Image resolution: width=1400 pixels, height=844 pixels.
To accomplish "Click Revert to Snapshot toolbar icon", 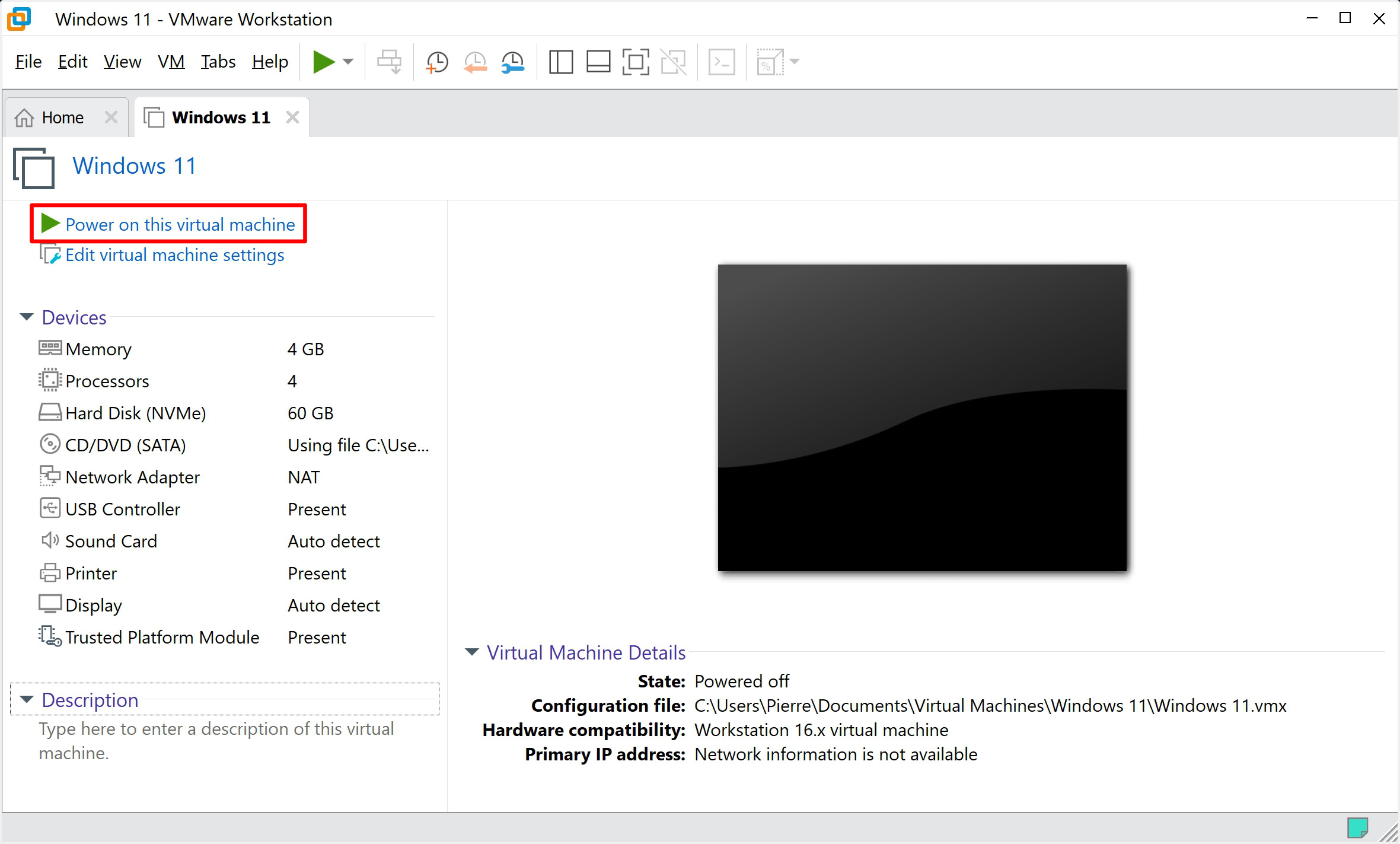I will pyautogui.click(x=475, y=62).
